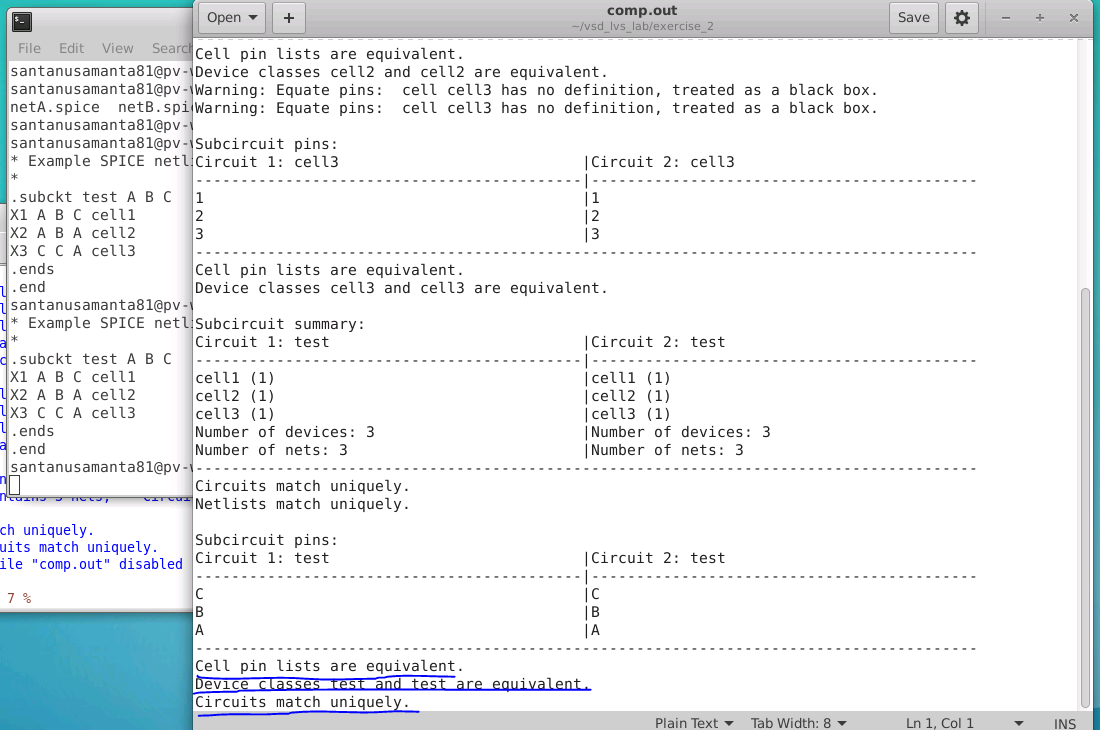This screenshot has height=730, width=1100.
Task: Expand the Open button's recent files dropdown
Action: click(254, 17)
